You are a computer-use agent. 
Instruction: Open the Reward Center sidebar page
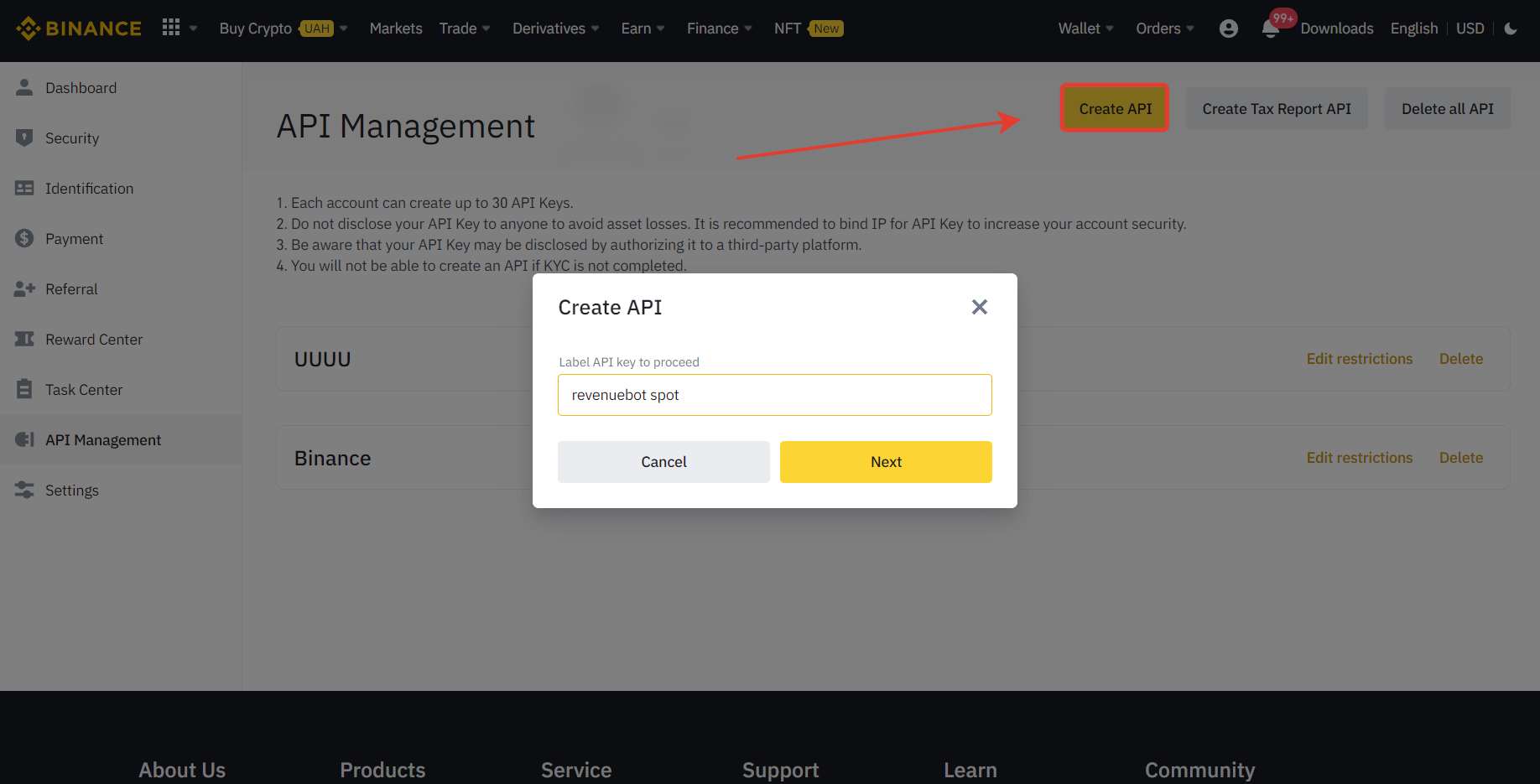[121, 339]
